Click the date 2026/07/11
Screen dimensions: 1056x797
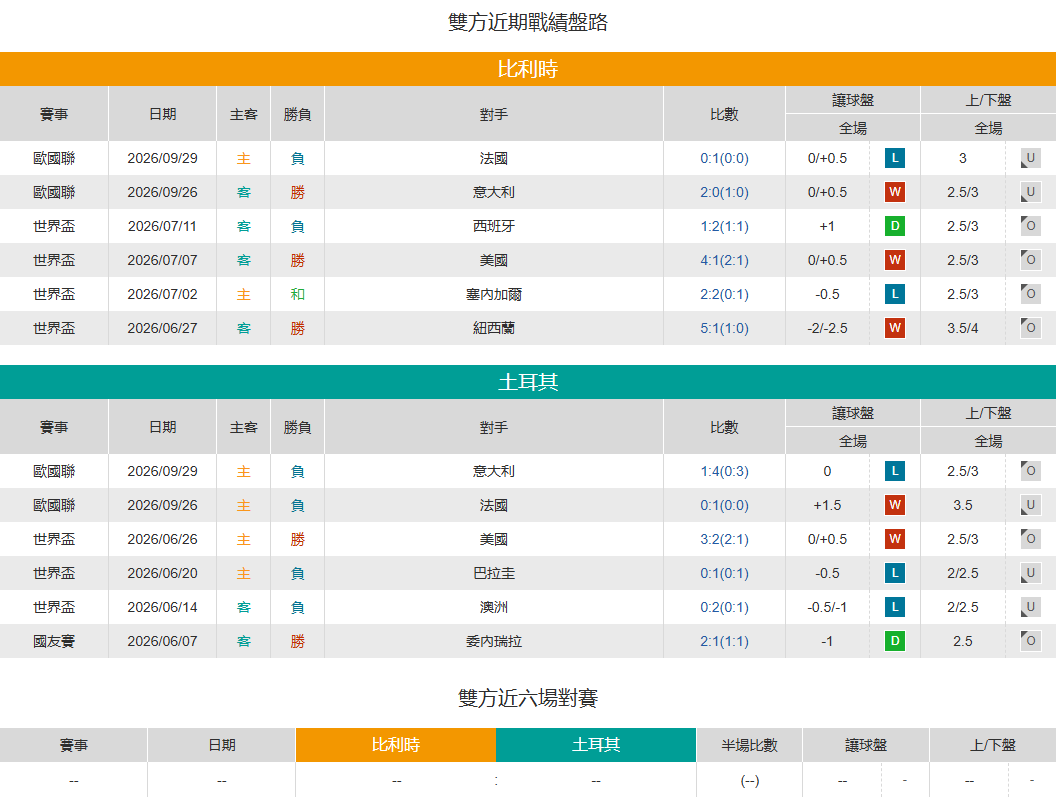click(x=162, y=226)
